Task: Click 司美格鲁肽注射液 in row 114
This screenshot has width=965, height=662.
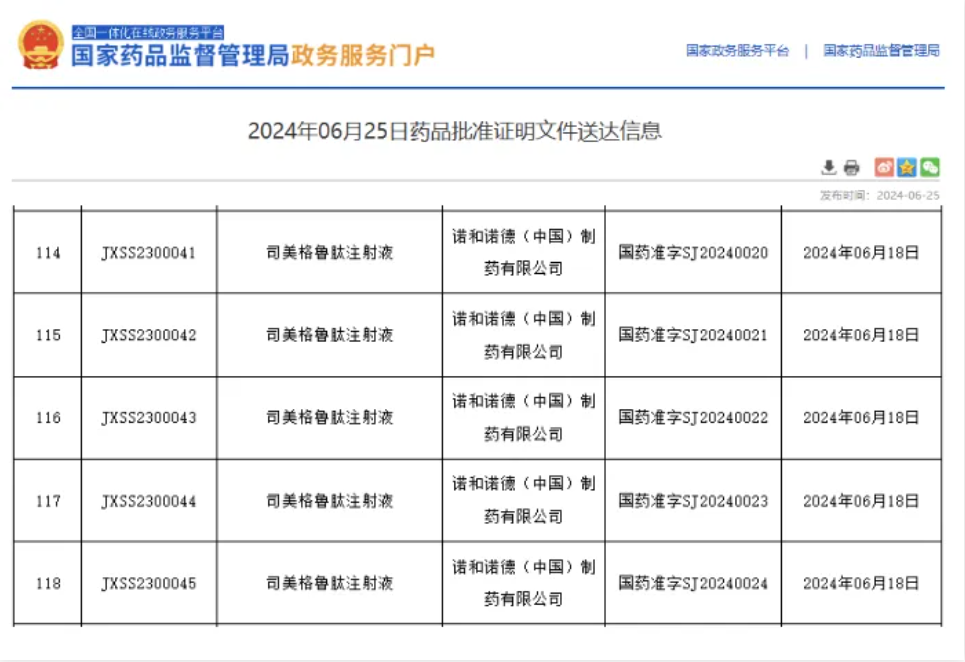Action: click(x=329, y=253)
